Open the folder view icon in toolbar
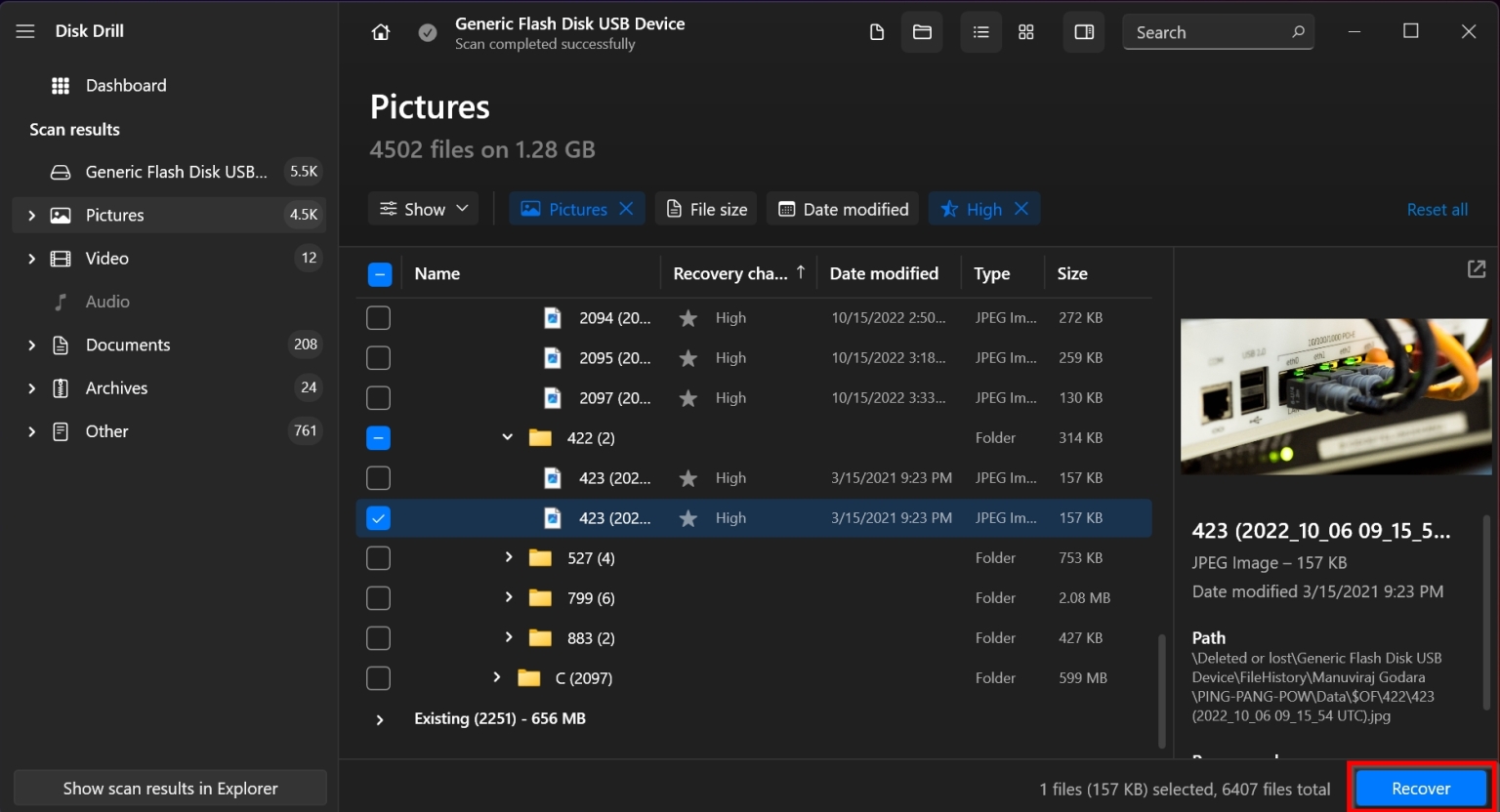This screenshot has height=812, width=1500. point(922,31)
